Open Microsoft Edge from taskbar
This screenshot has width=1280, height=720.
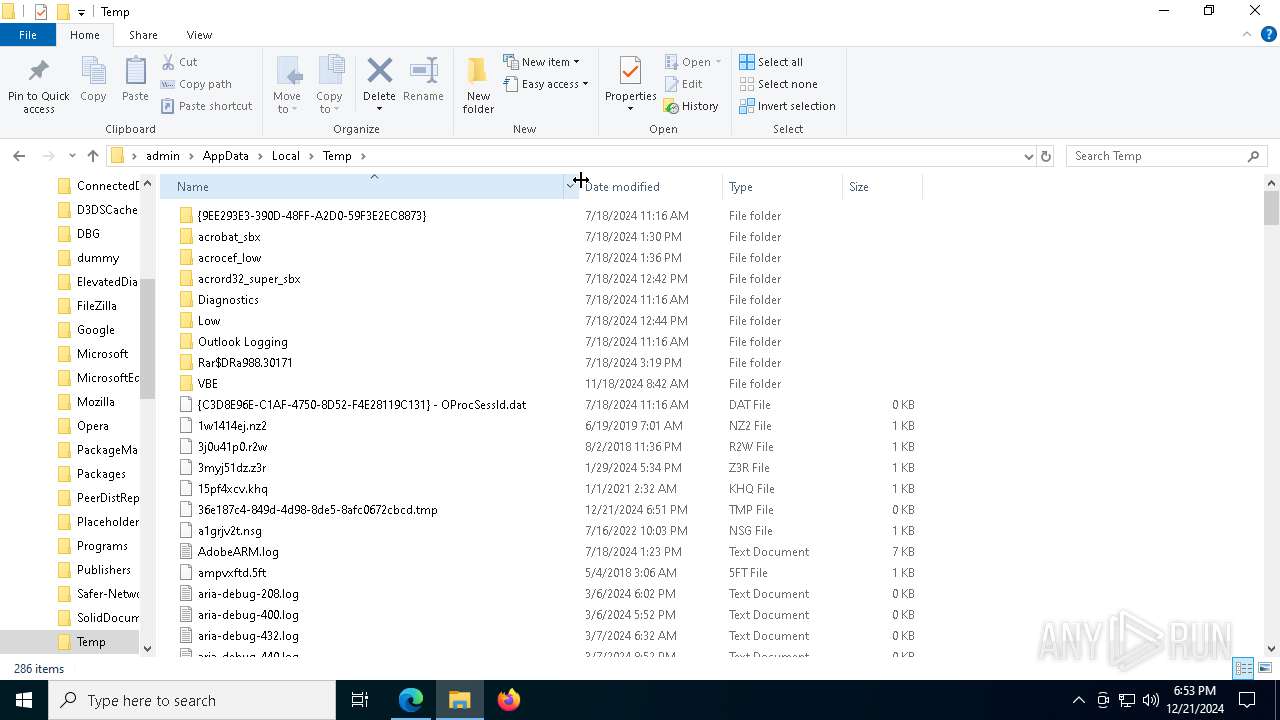pyautogui.click(x=411, y=700)
